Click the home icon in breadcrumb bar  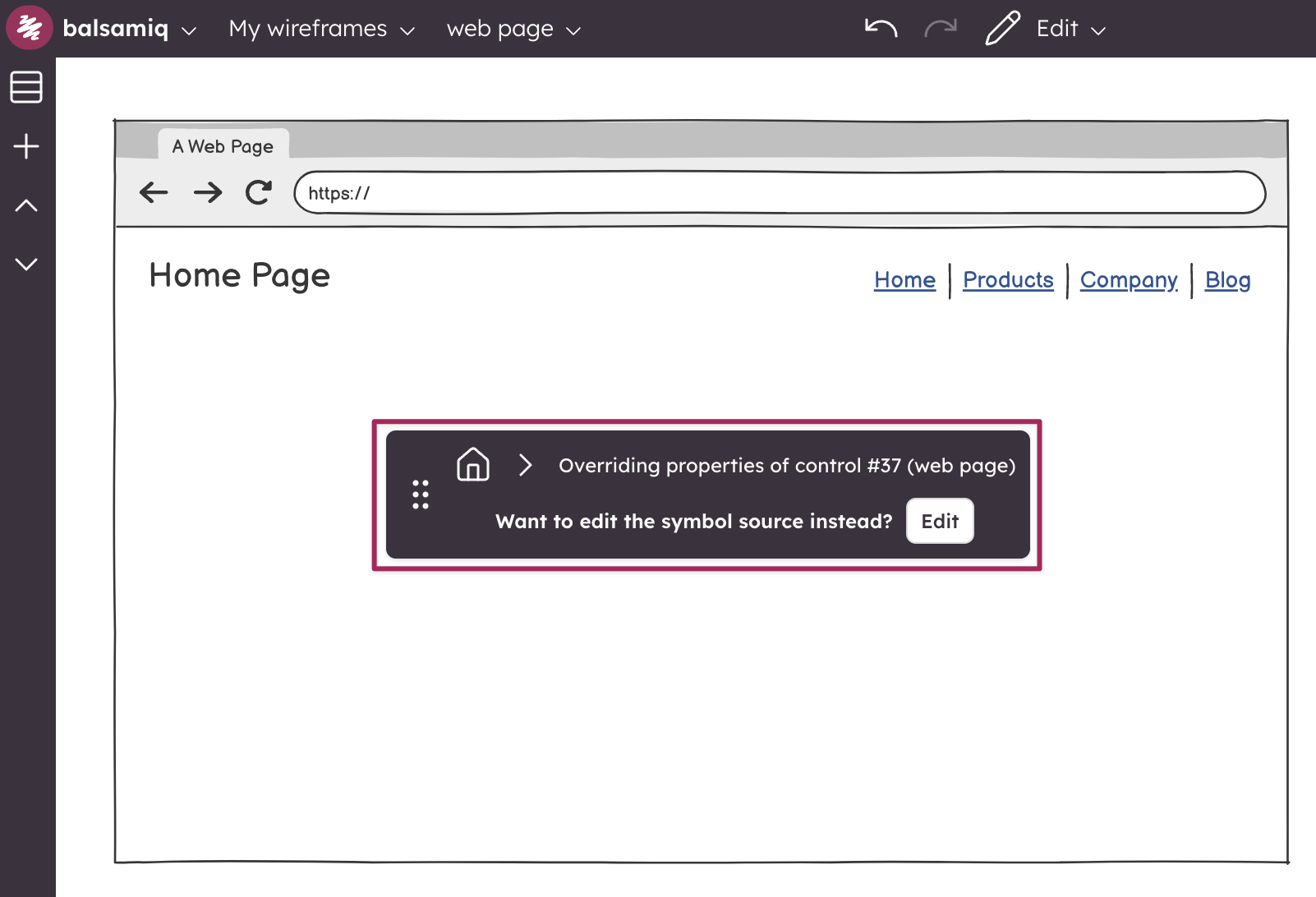click(472, 465)
